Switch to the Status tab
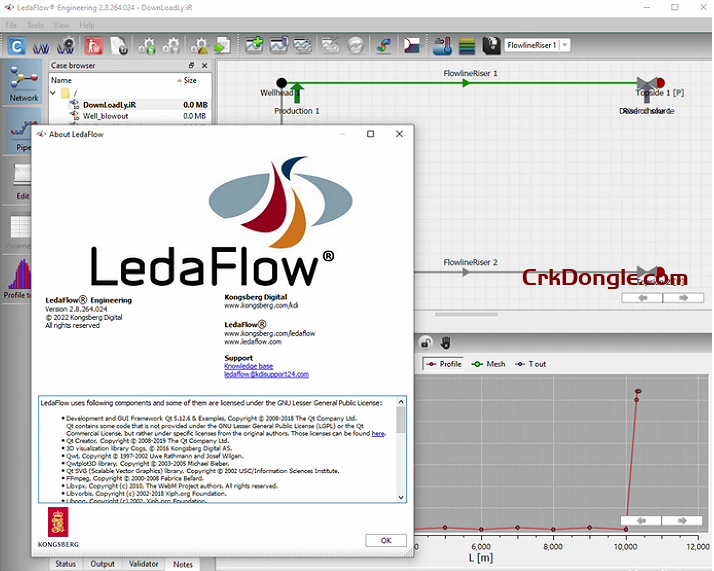The width and height of the screenshot is (714, 571). point(66,564)
